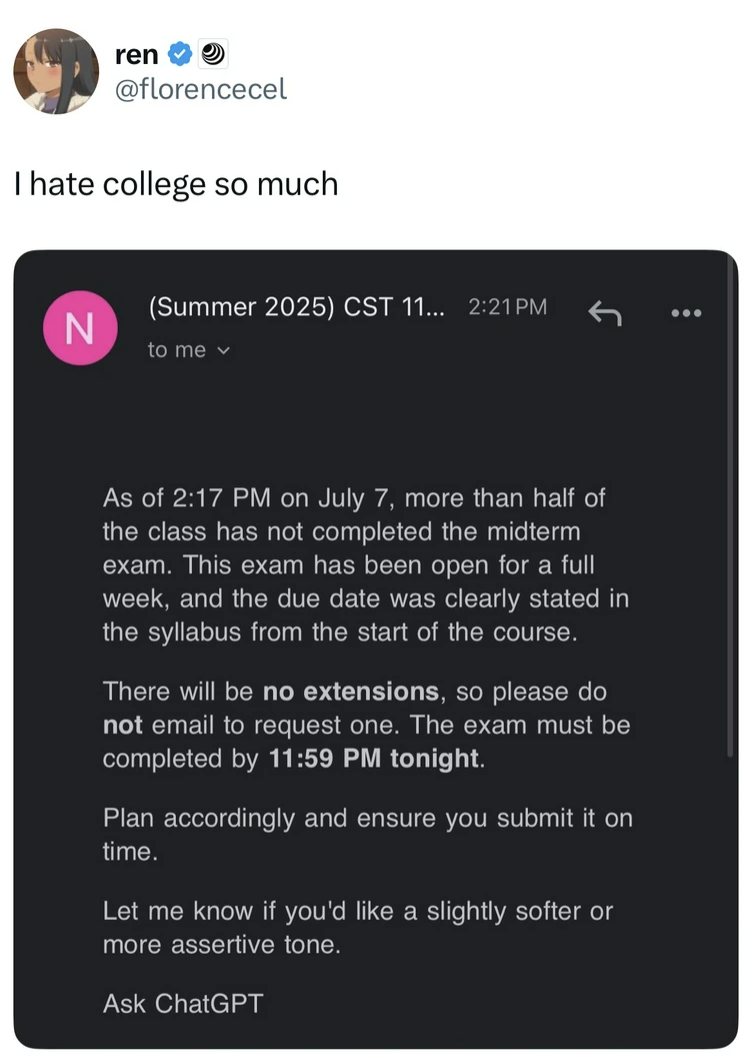Screen dimensions: 752x1058
Task: Click the reply arrow icon in email header
Action: click(605, 314)
